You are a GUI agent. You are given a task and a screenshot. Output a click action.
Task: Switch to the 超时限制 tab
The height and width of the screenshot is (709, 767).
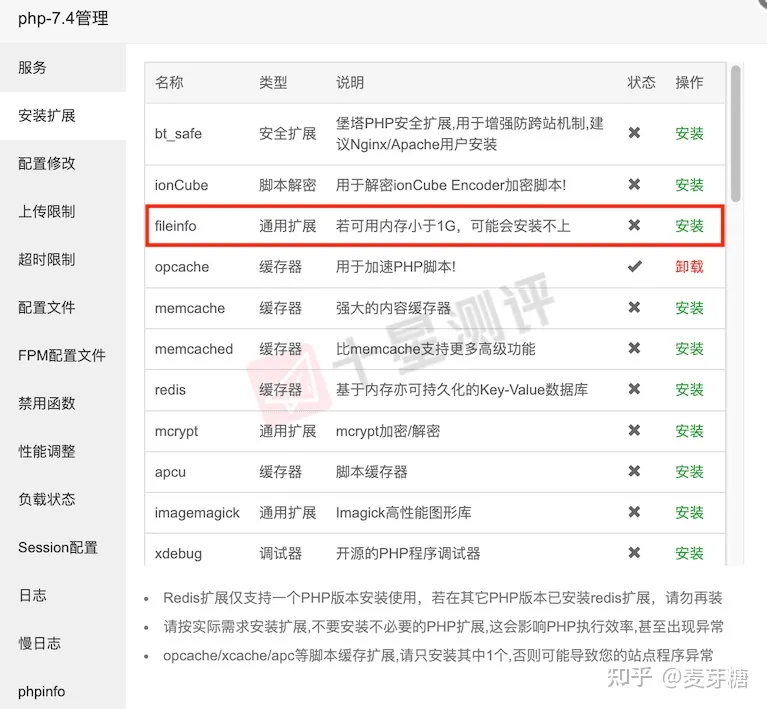pyautogui.click(x=63, y=259)
